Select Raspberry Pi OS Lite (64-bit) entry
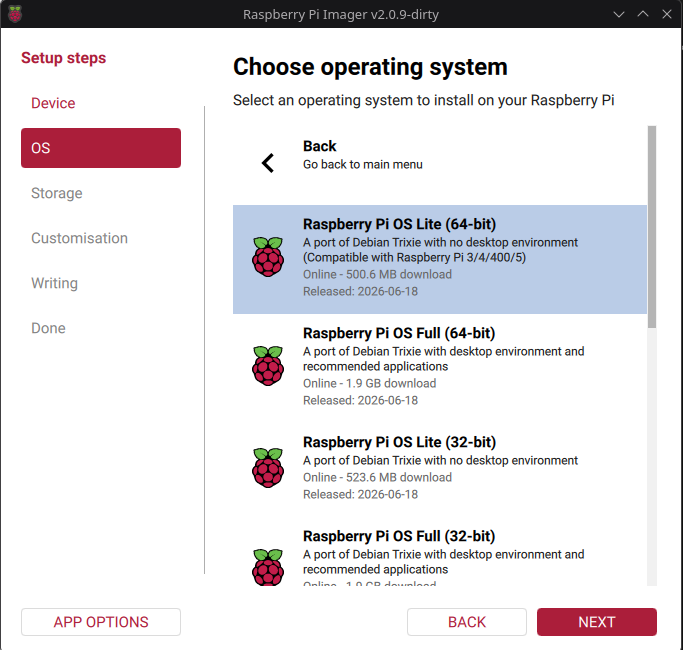 point(440,259)
